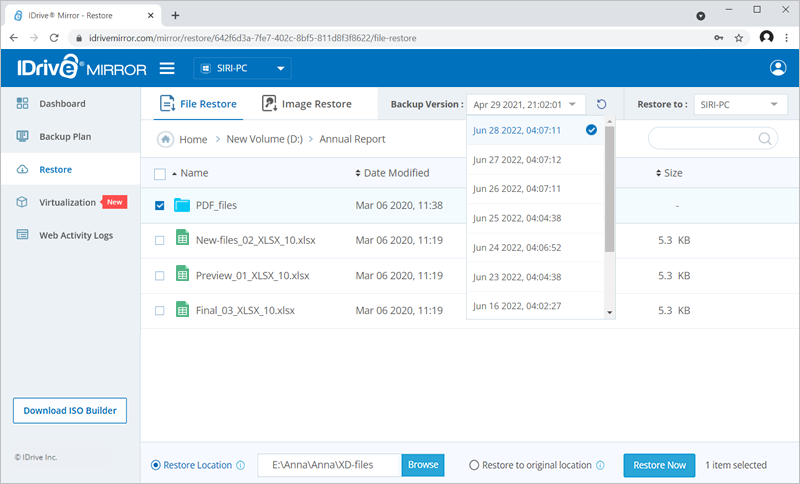Screen dimensions: 800x484
Task: Select the Jun 26 2022, 04:07:11 version
Action: [x=536, y=189]
